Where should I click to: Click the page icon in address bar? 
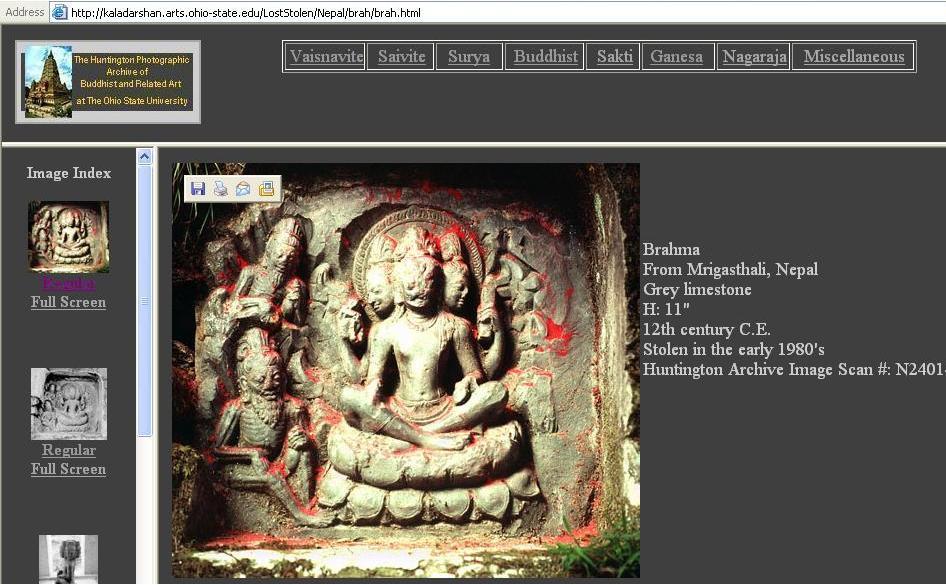(x=59, y=12)
